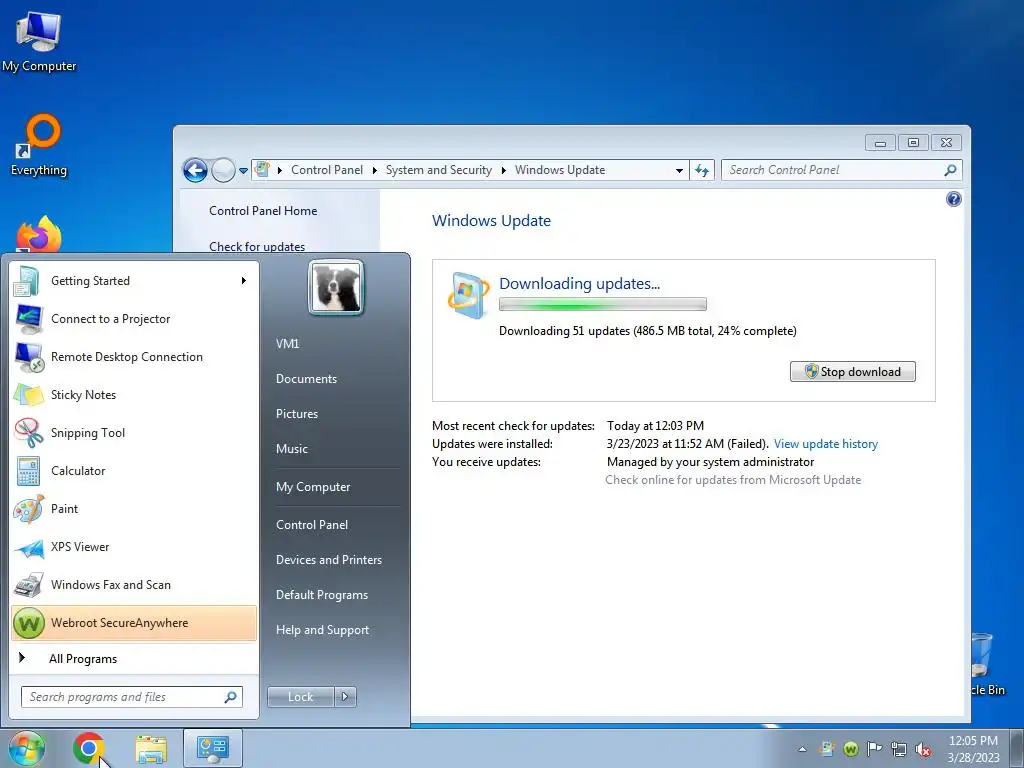Click the Back arrow in Control Panel
This screenshot has width=1024, height=768.
[x=195, y=170]
